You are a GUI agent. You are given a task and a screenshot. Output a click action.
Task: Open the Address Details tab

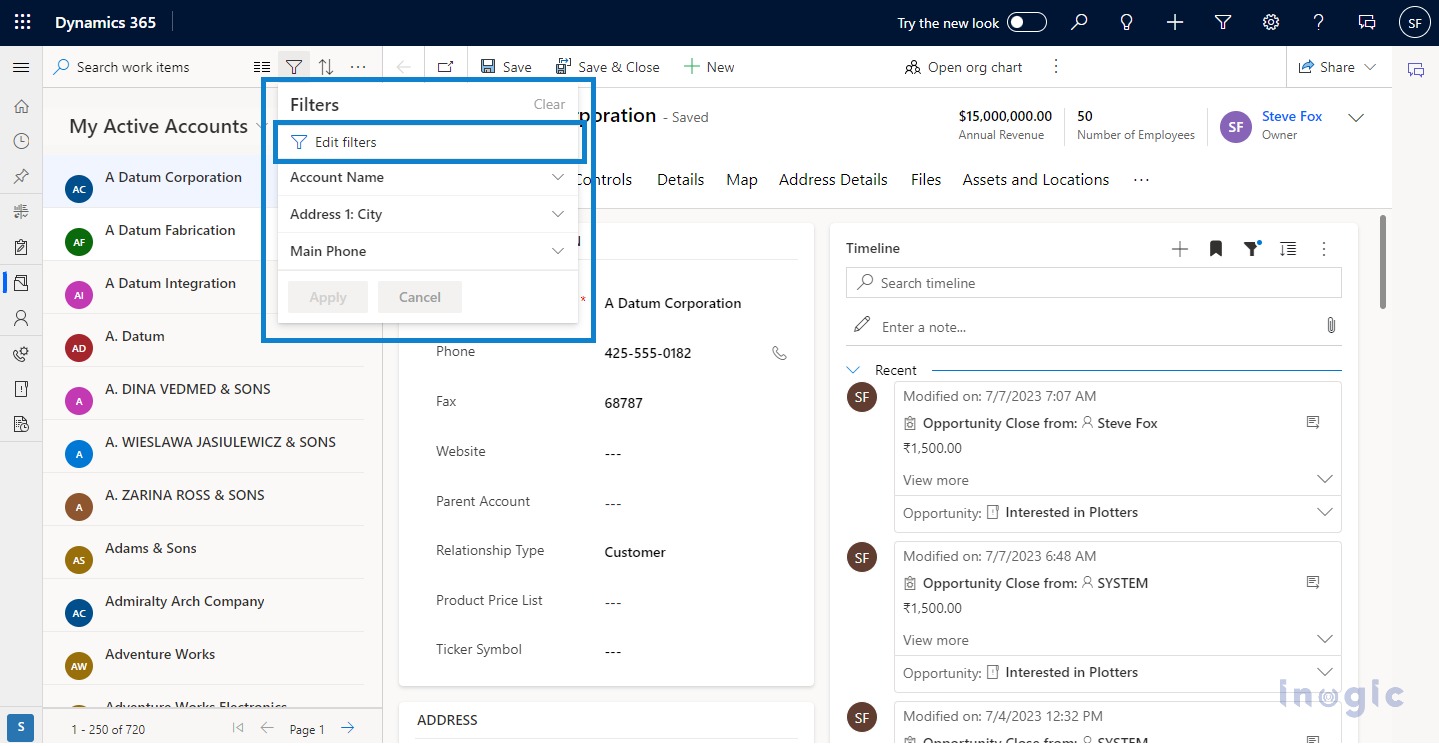[833, 180]
